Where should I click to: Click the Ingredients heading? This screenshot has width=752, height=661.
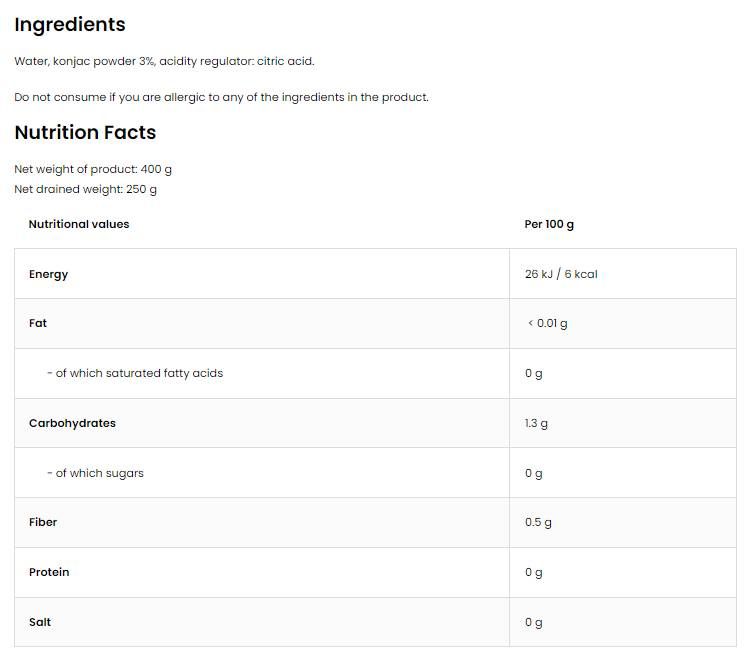70,25
